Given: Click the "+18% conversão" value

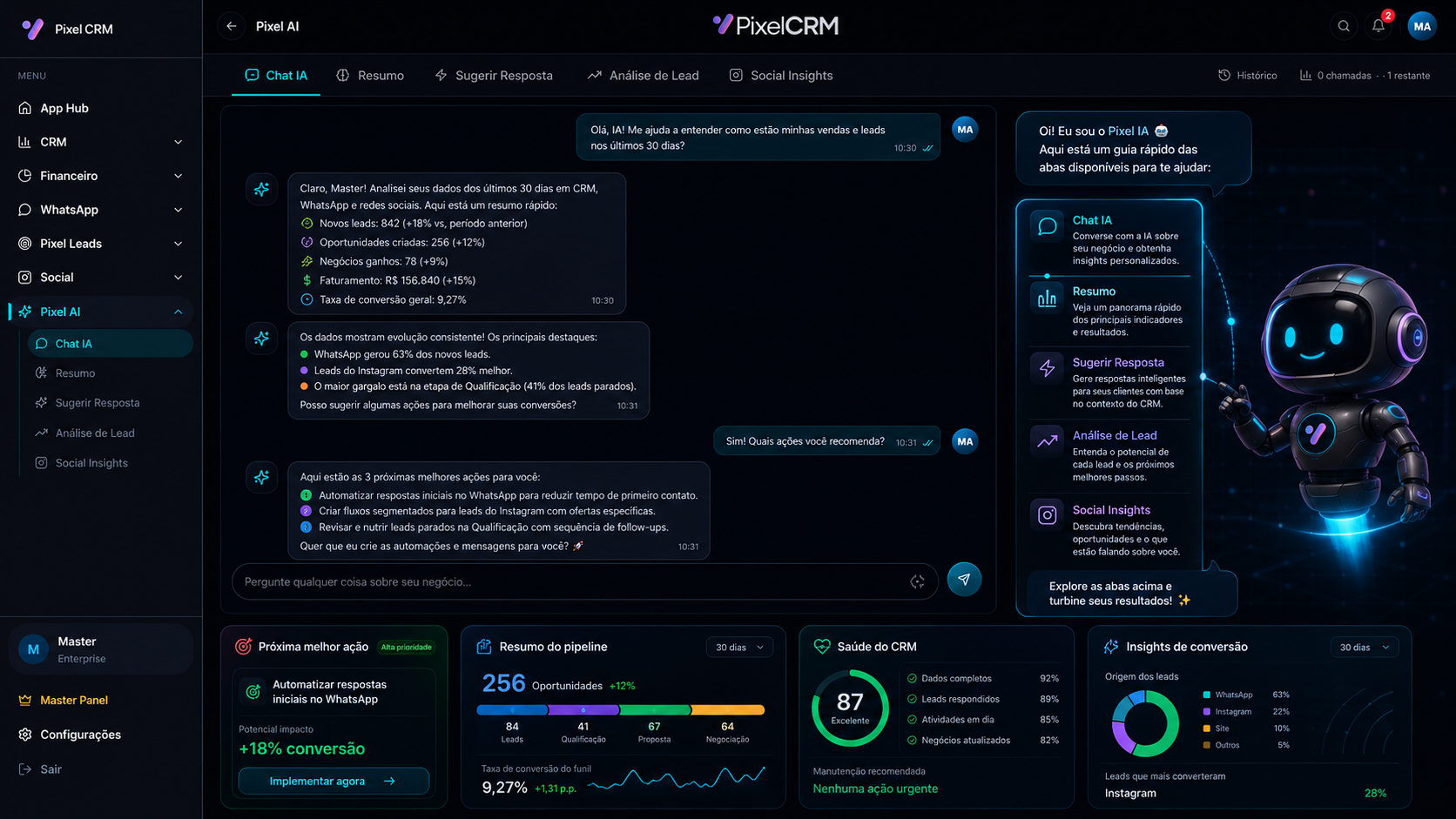Looking at the screenshot, I should [301, 749].
